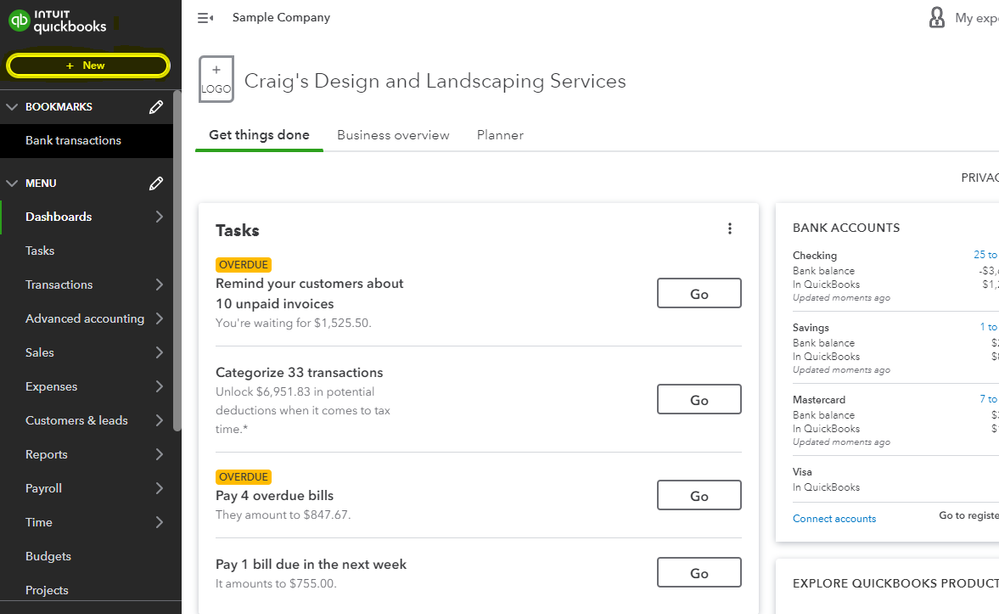Go to bill due next week
Image resolution: width=999 pixels, height=614 pixels.
point(699,573)
